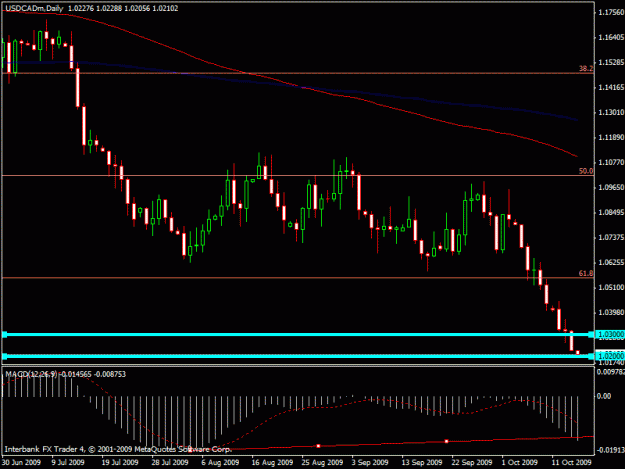Click the 1 Oct 2009 date label
This screenshot has width=625, height=469.
[520, 462]
